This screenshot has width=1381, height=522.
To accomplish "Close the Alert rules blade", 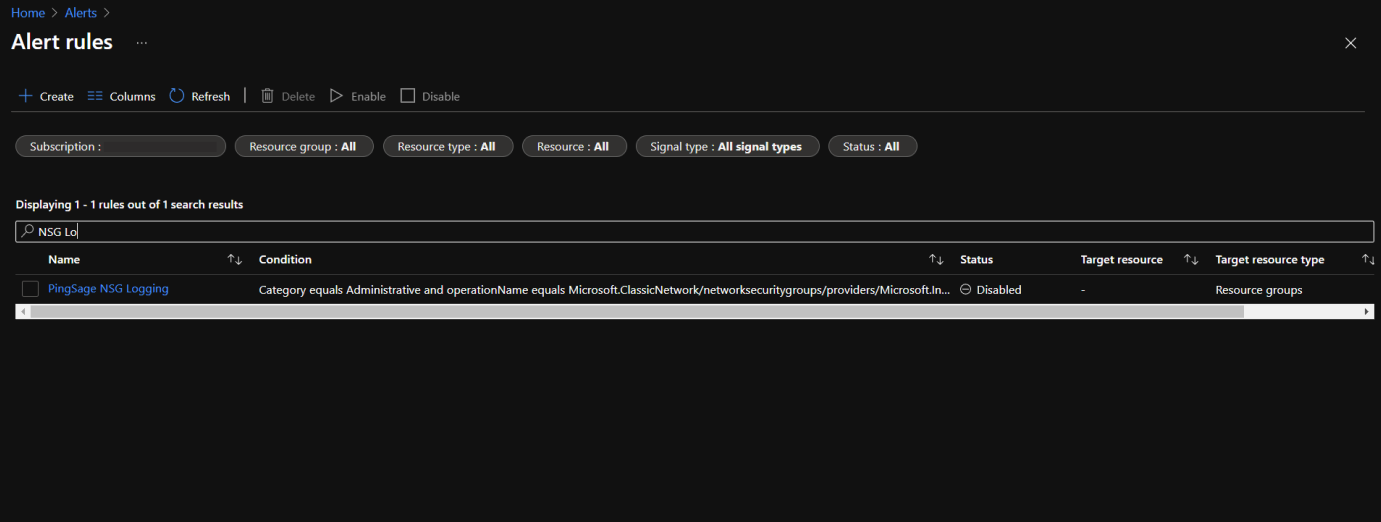I will 1350,43.
